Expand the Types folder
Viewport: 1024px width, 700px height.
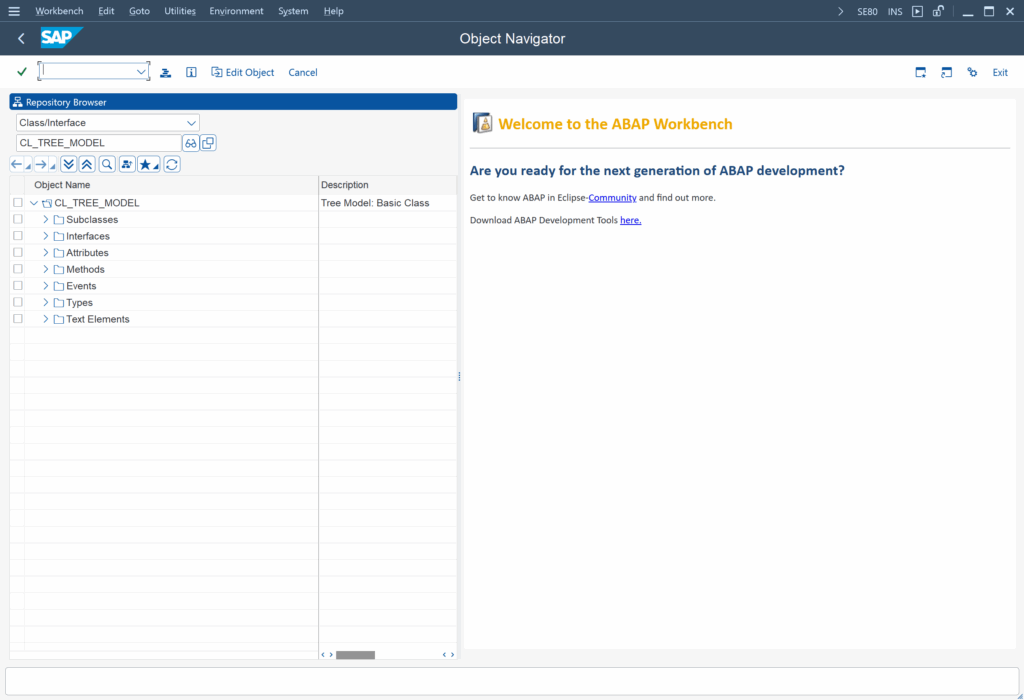click(x=46, y=302)
